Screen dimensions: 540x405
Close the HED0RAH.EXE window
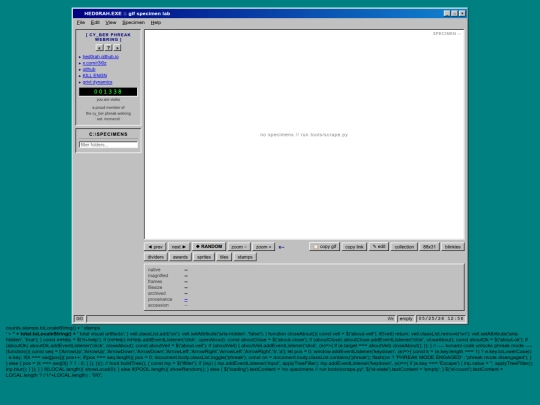pos(462,13)
